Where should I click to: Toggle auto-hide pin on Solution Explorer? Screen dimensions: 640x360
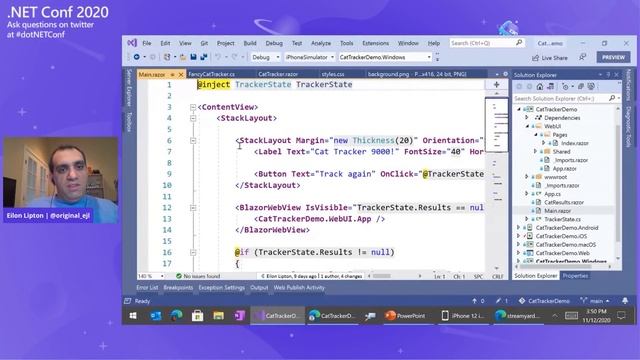(x=608, y=75)
